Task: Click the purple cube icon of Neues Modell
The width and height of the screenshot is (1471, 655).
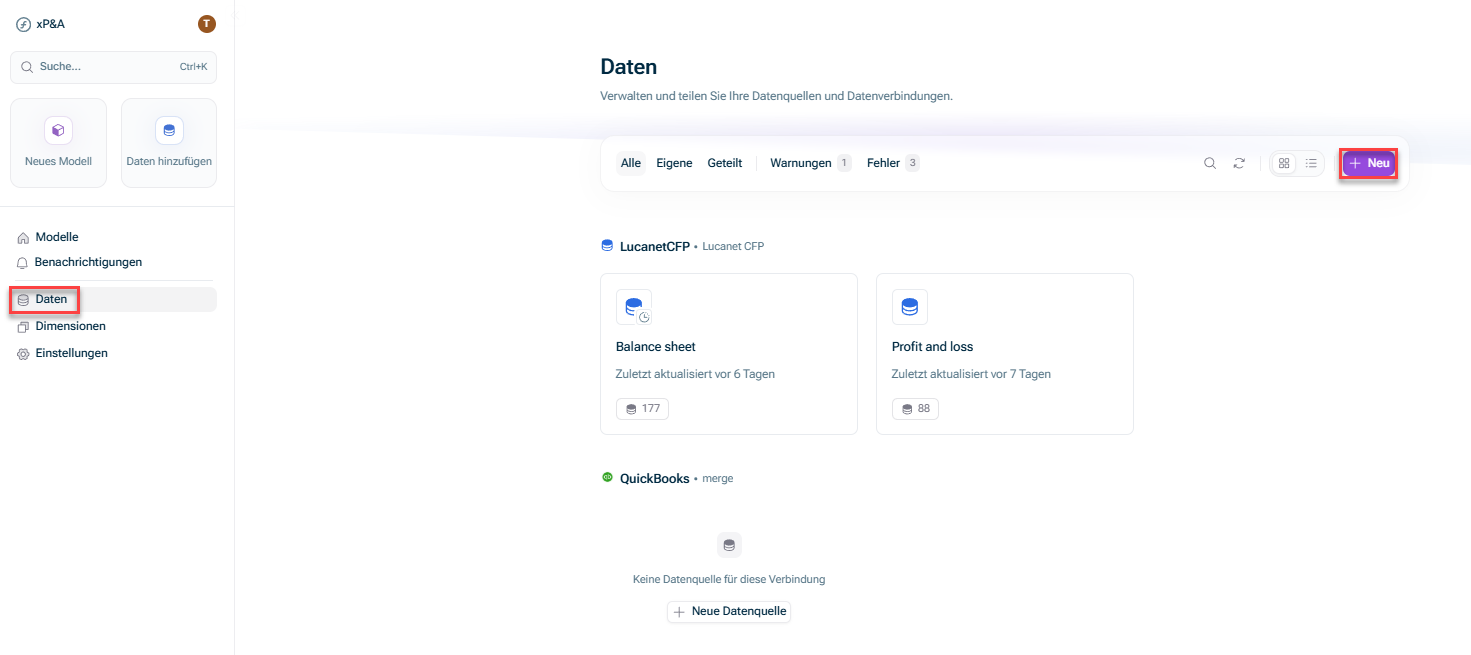Action: [x=58, y=130]
